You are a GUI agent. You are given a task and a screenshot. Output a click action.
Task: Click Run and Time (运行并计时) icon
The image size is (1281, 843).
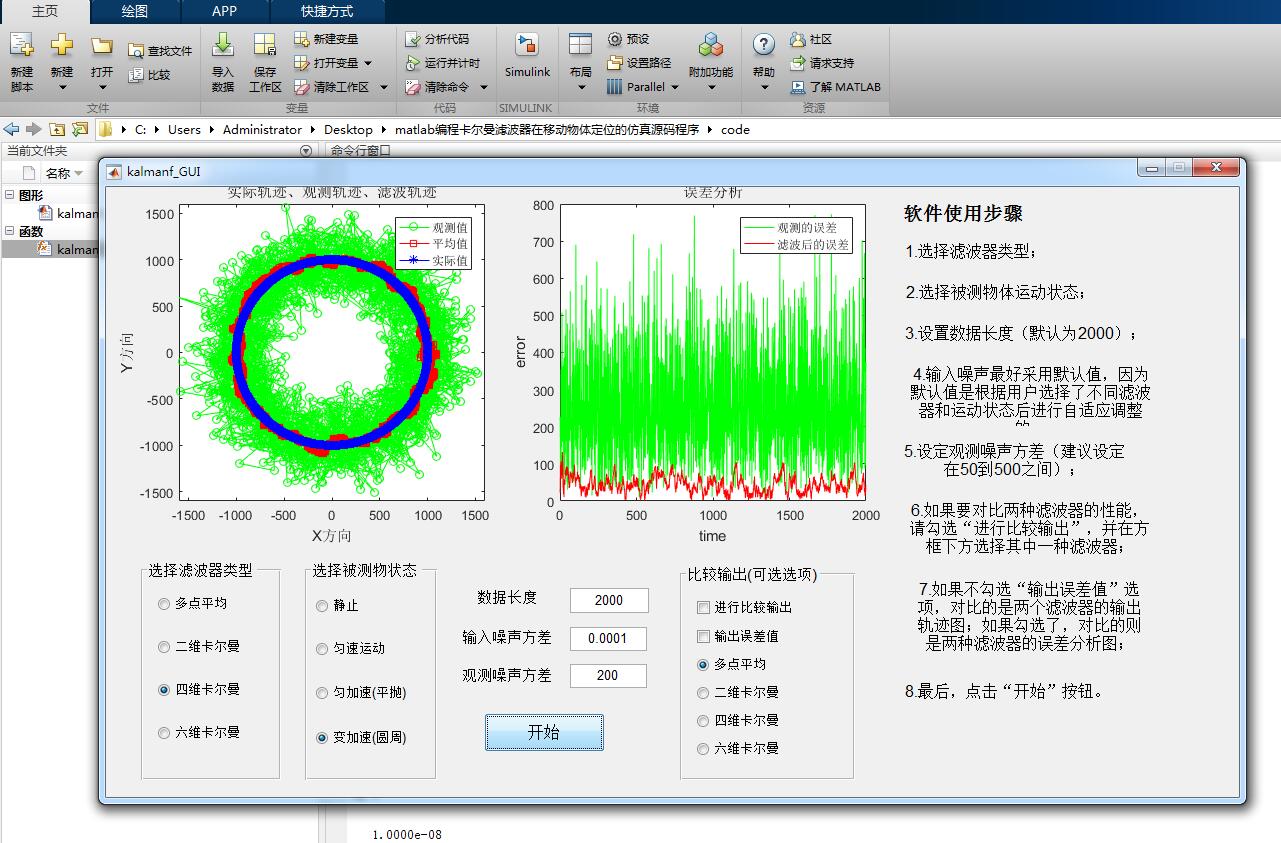tap(413, 63)
